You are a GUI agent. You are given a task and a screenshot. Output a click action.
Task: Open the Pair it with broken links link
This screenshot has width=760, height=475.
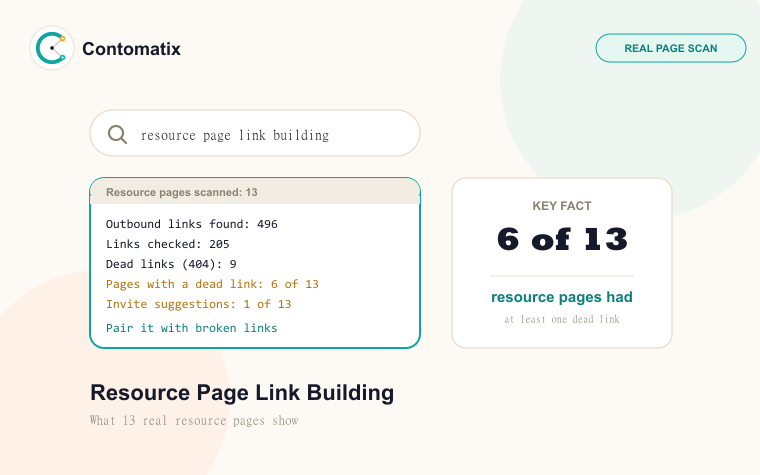pyautogui.click(x=192, y=328)
